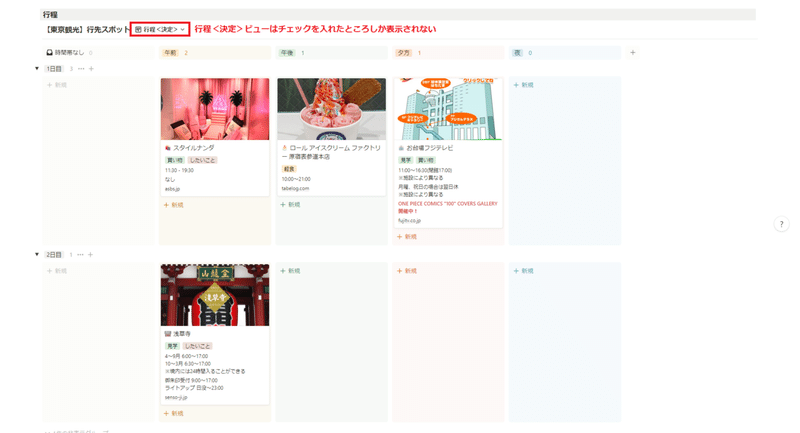
Task: Select the 時間帯なし column header label
Action: click(x=69, y=53)
